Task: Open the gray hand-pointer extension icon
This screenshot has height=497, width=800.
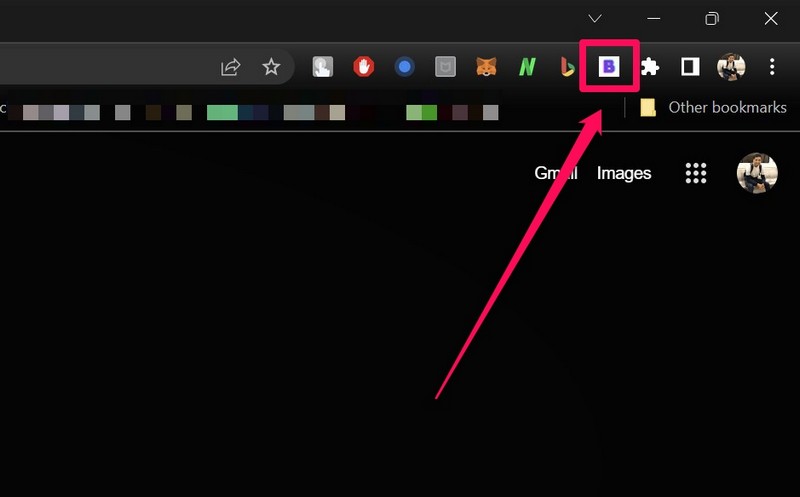Action: click(322, 66)
